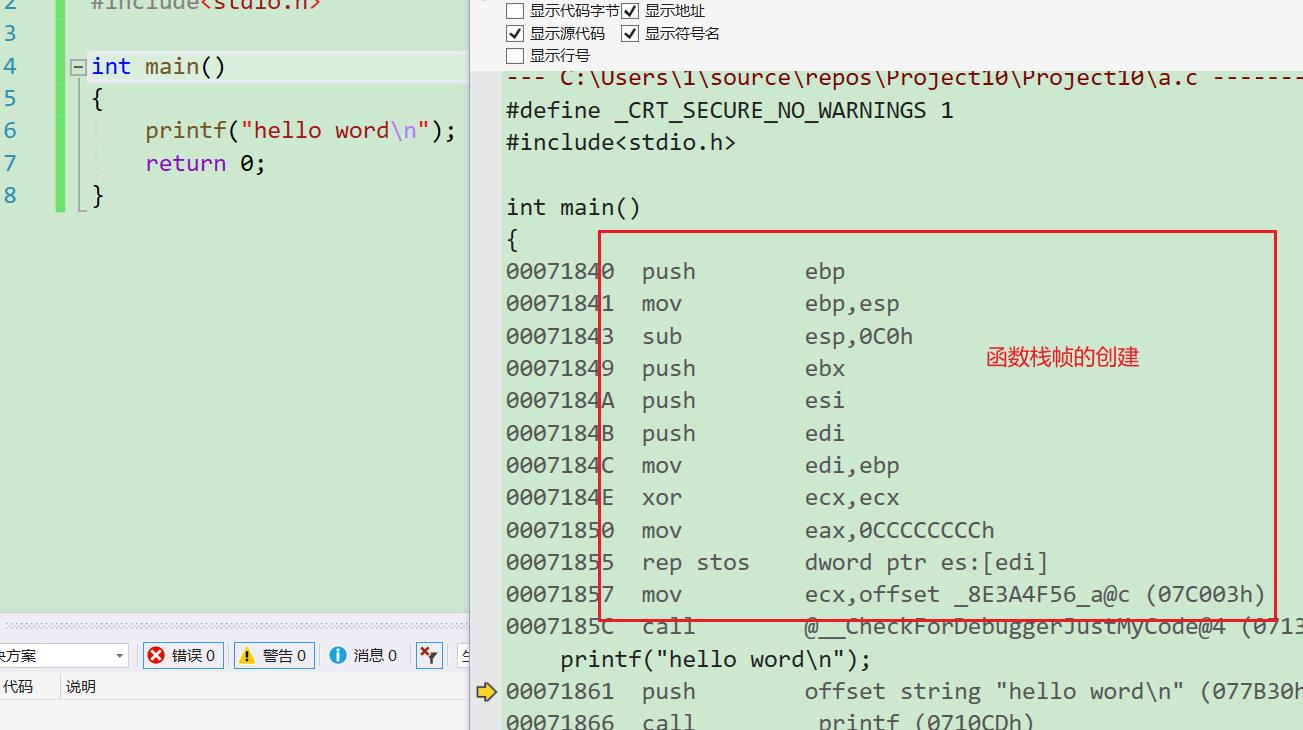Screen dimensions: 1303x730
Task: Click the 'sub esp,0C0h' instruction line
Action: click(x=709, y=337)
